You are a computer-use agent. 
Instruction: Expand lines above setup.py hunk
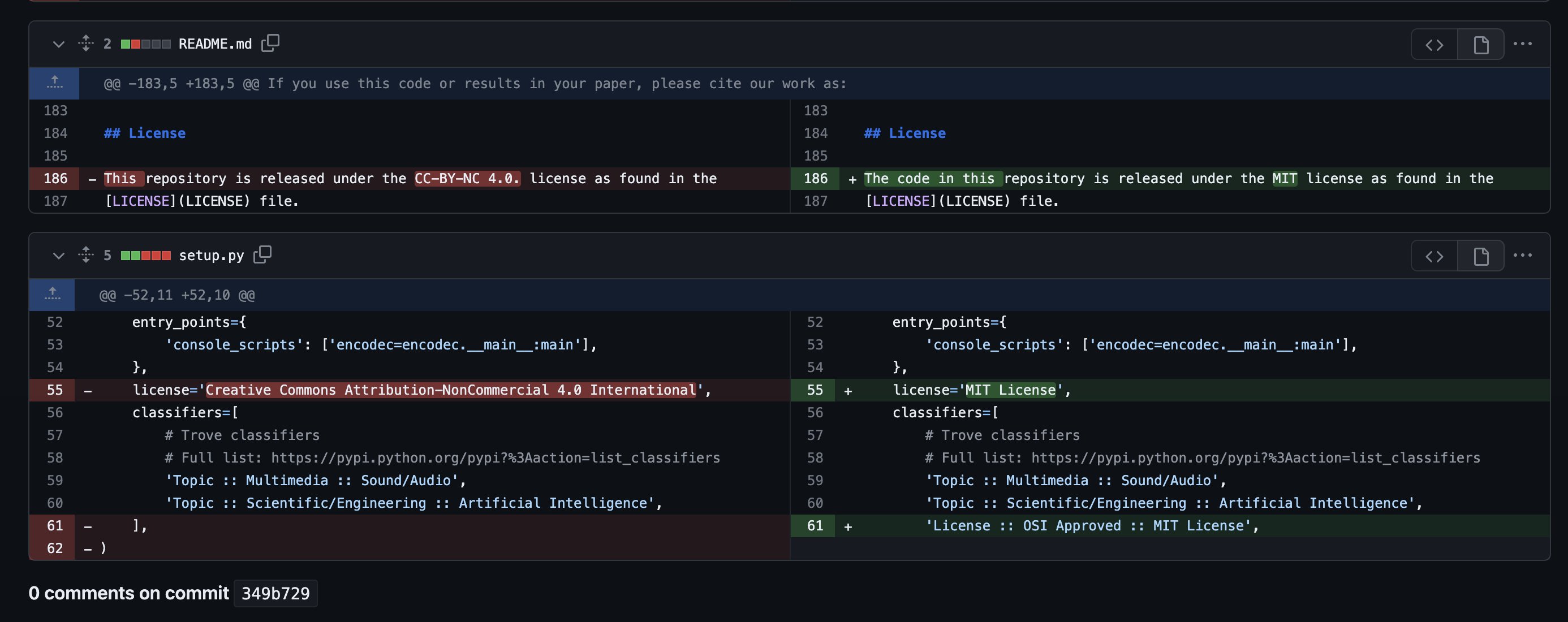pos(53,295)
